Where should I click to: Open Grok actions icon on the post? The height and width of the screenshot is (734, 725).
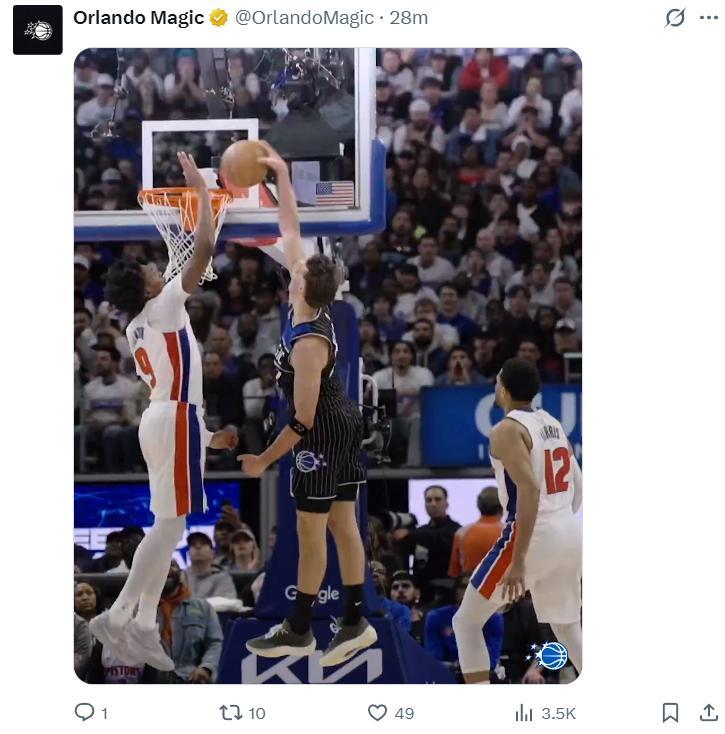click(675, 18)
